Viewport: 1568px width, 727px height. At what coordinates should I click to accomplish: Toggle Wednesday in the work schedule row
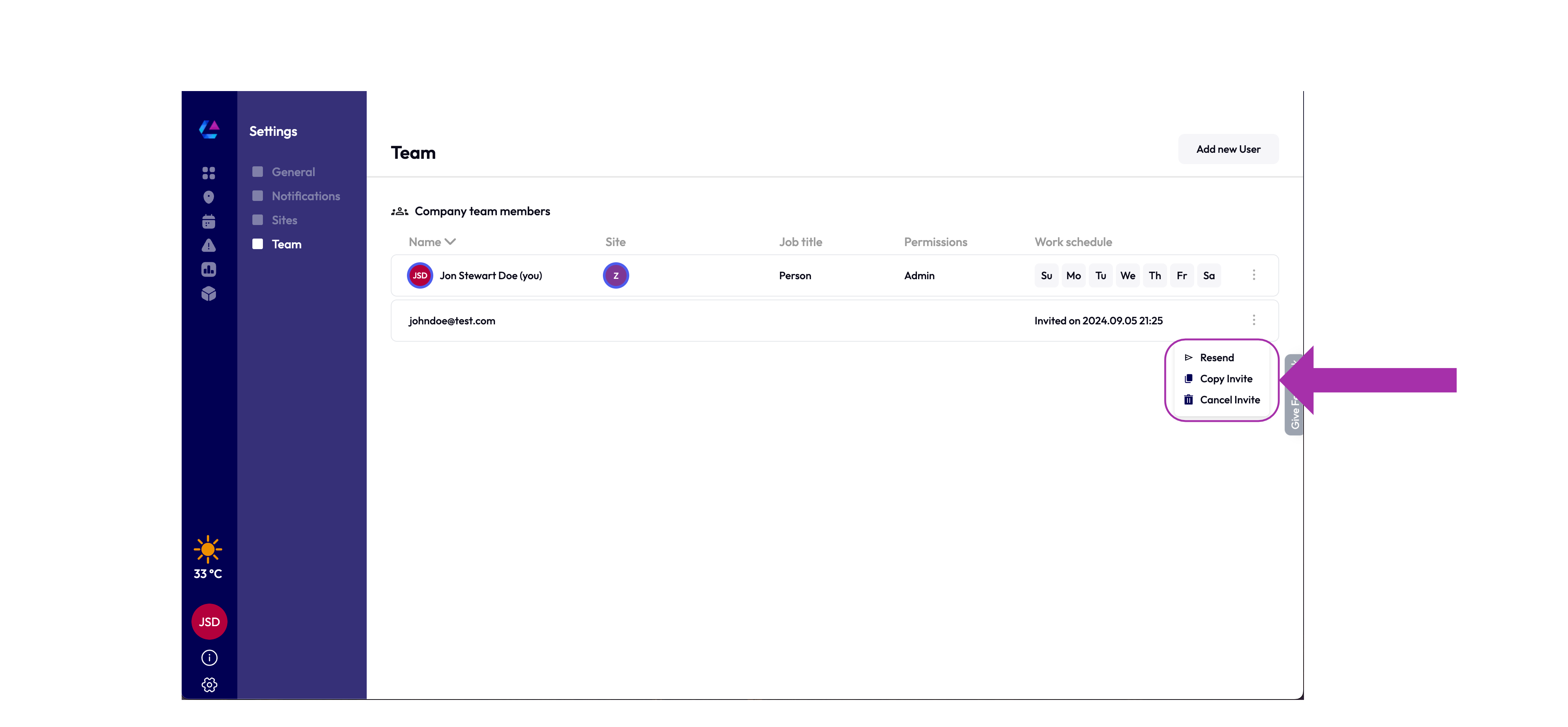[x=1128, y=275]
